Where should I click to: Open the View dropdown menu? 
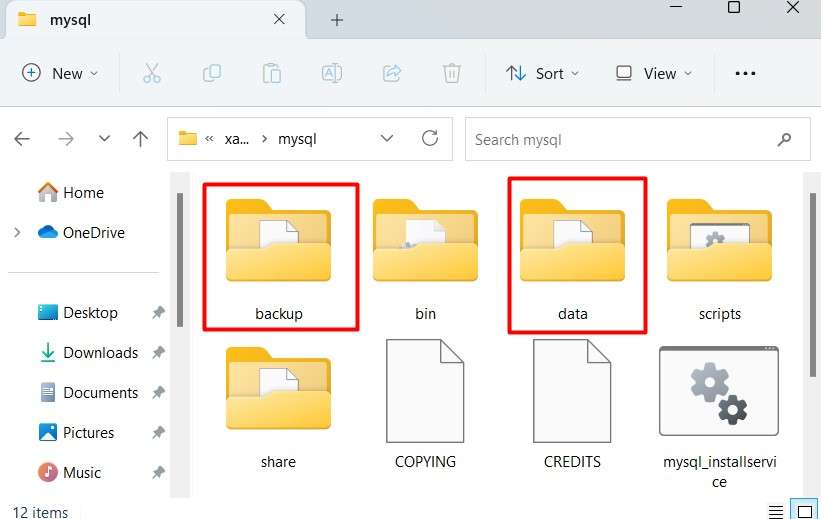point(654,73)
